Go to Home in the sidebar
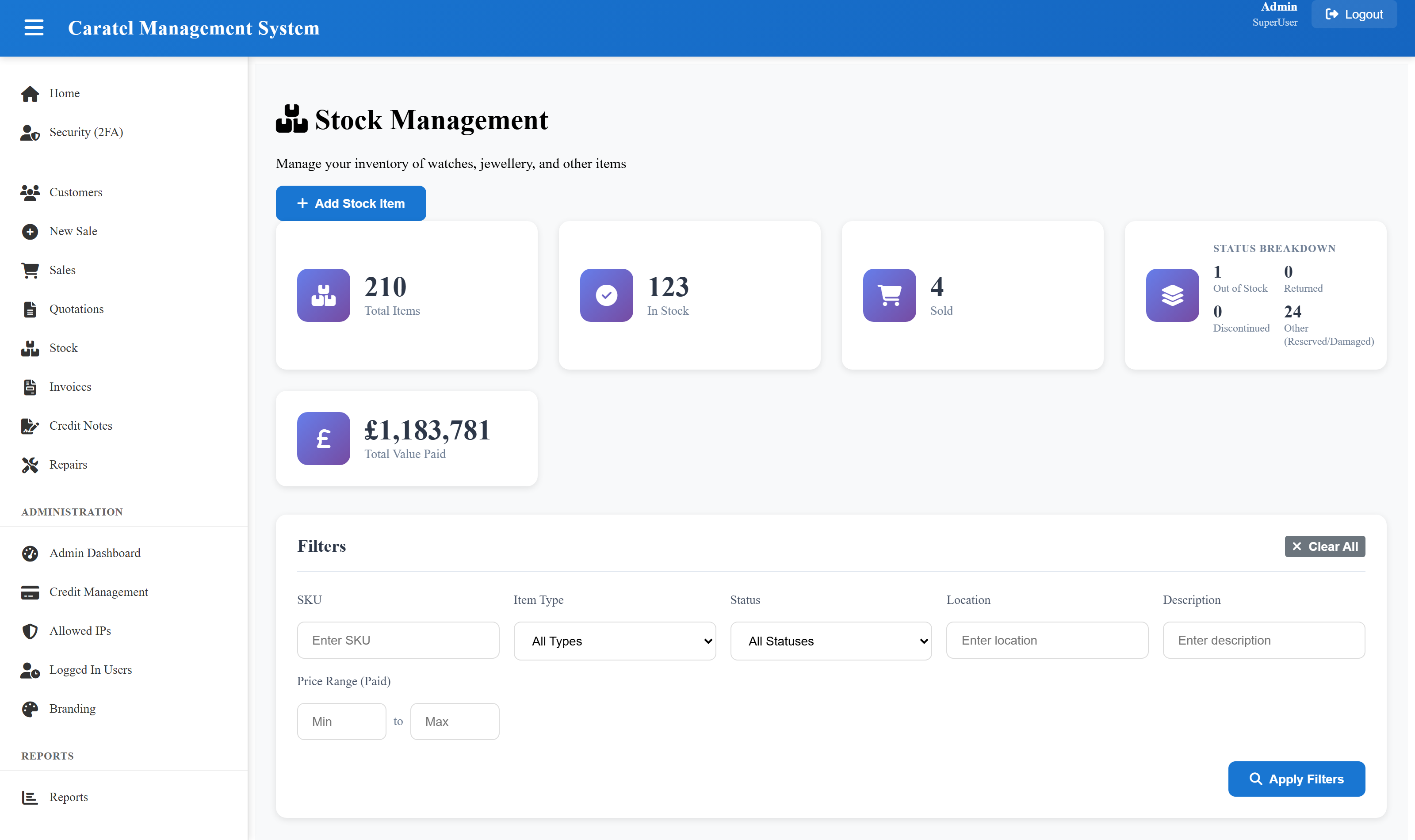The width and height of the screenshot is (1415, 840). 65,93
